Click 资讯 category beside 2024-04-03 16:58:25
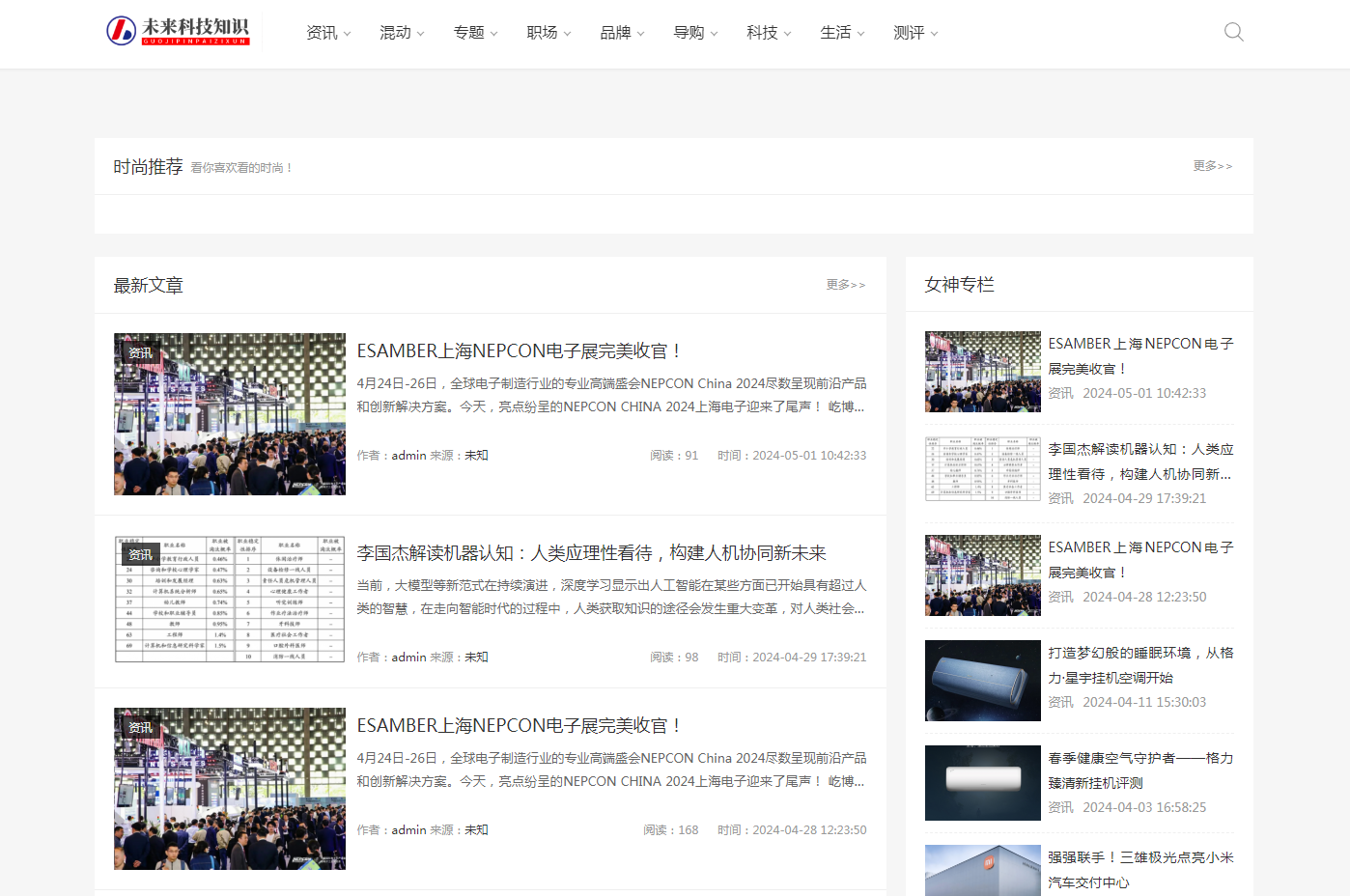This screenshot has height=896, width=1350. [1060, 808]
